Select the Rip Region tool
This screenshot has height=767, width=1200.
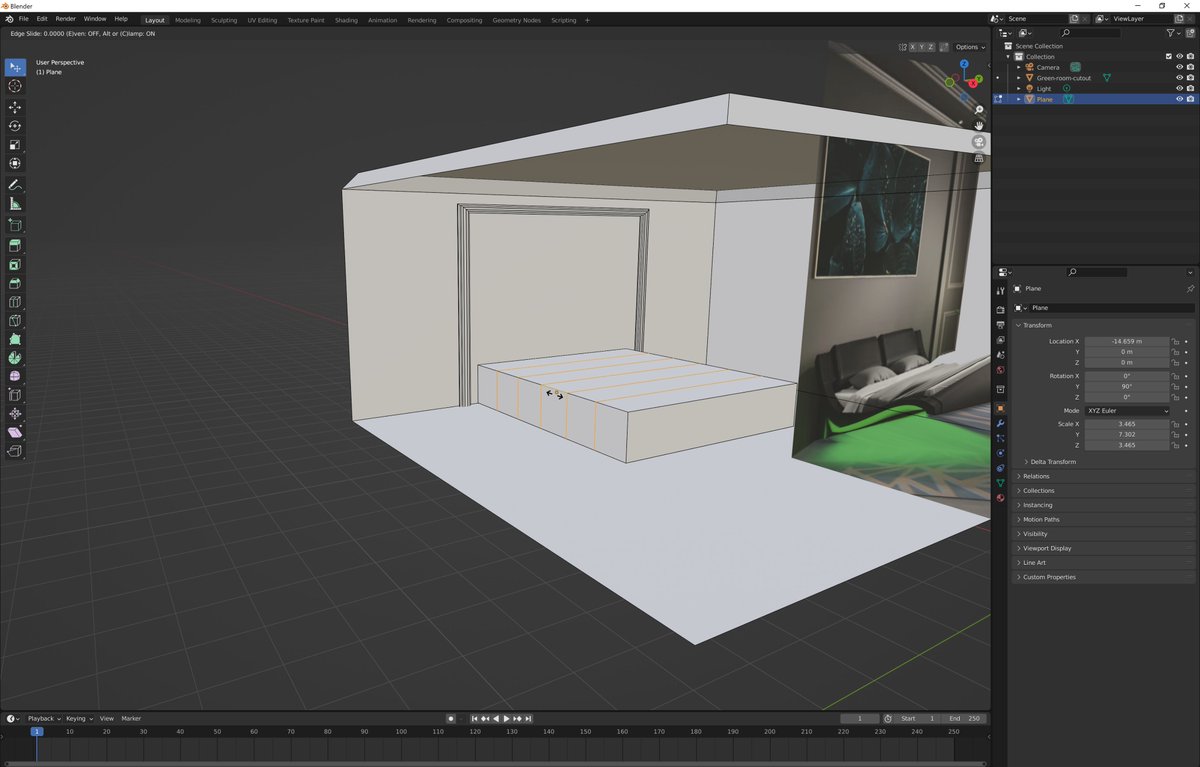[x=15, y=451]
